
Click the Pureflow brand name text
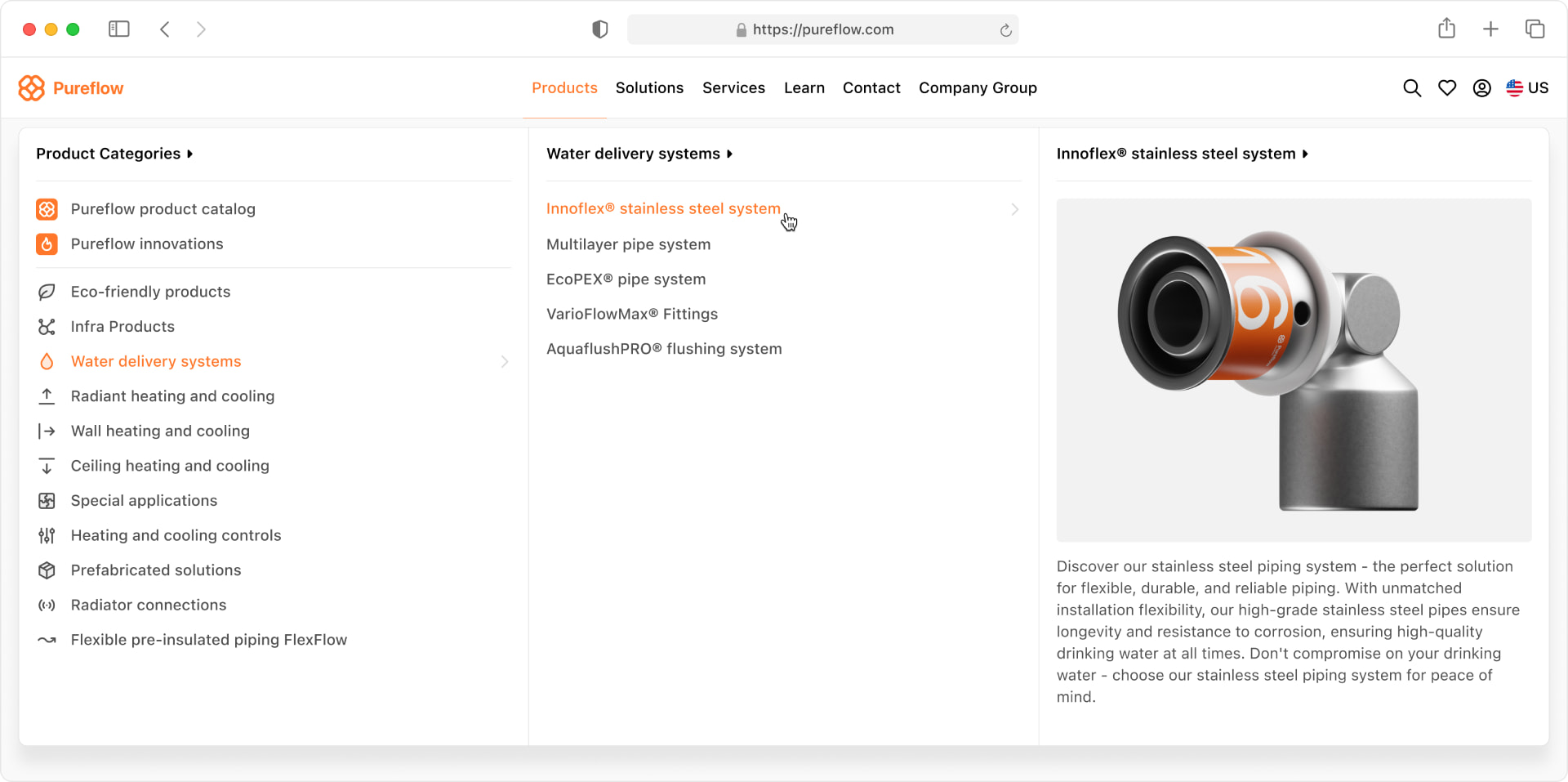click(88, 88)
